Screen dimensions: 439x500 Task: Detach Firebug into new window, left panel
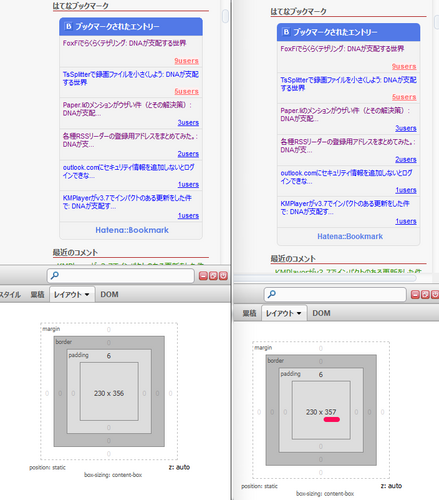(x=213, y=276)
